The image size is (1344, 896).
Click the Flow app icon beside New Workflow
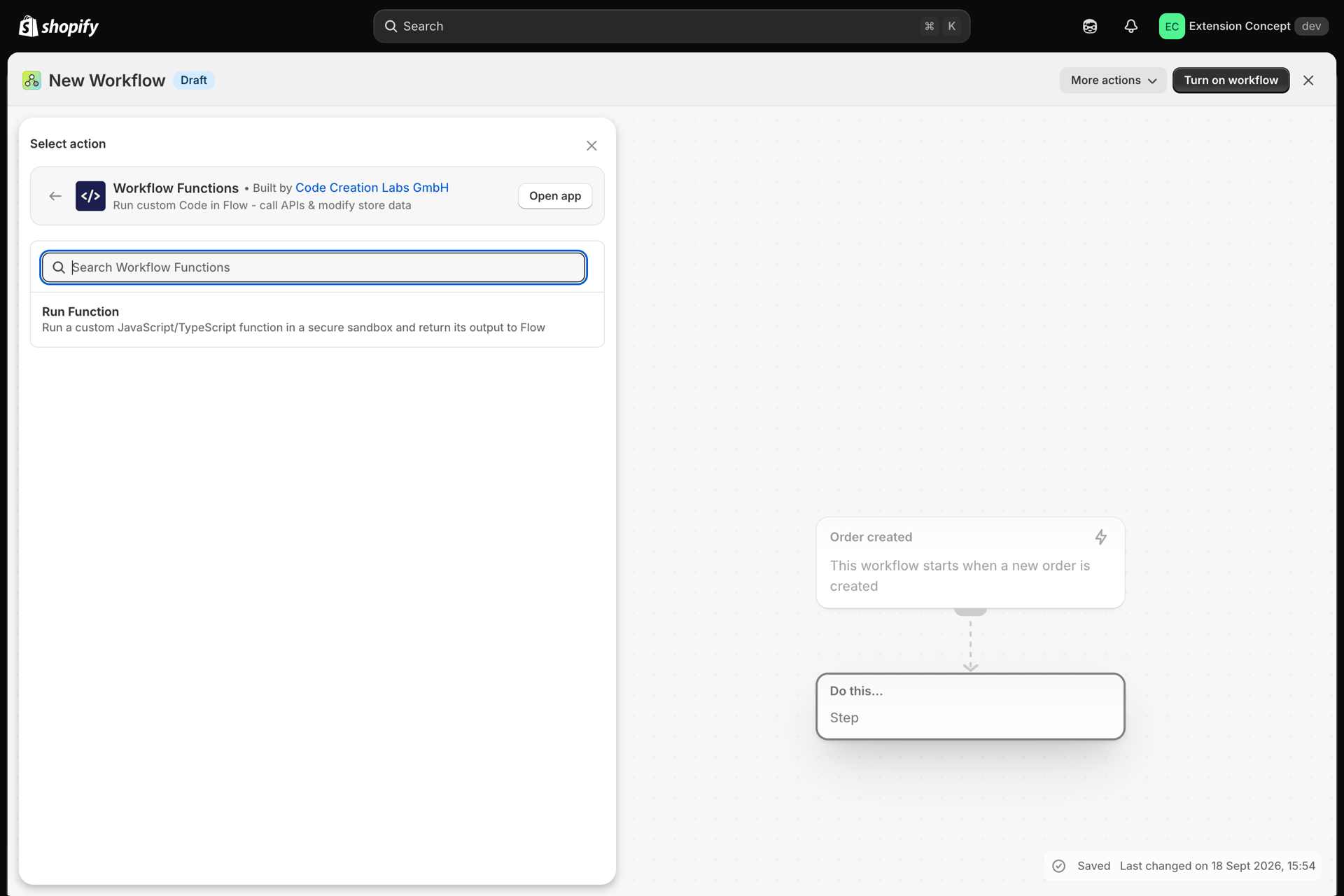31,80
